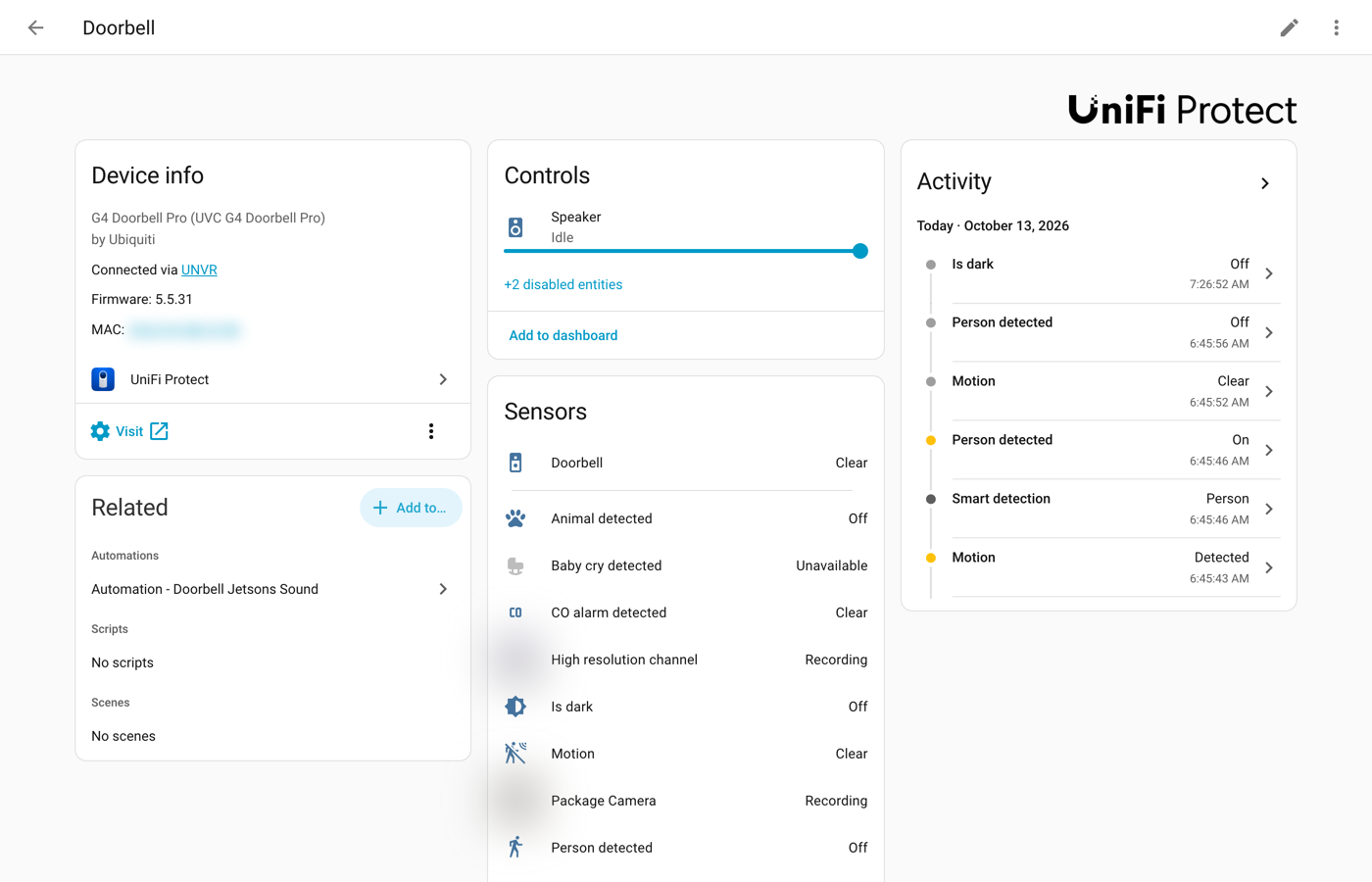The height and width of the screenshot is (882, 1372).
Task: Open Motion Detected 6:45:43 AM chevron
Action: [1269, 568]
